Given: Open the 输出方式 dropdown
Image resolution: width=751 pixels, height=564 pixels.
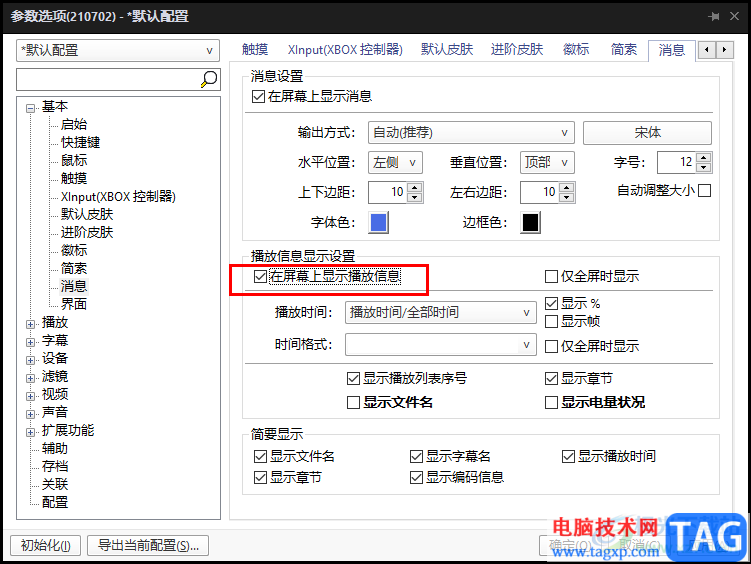Looking at the screenshot, I should coord(471,133).
